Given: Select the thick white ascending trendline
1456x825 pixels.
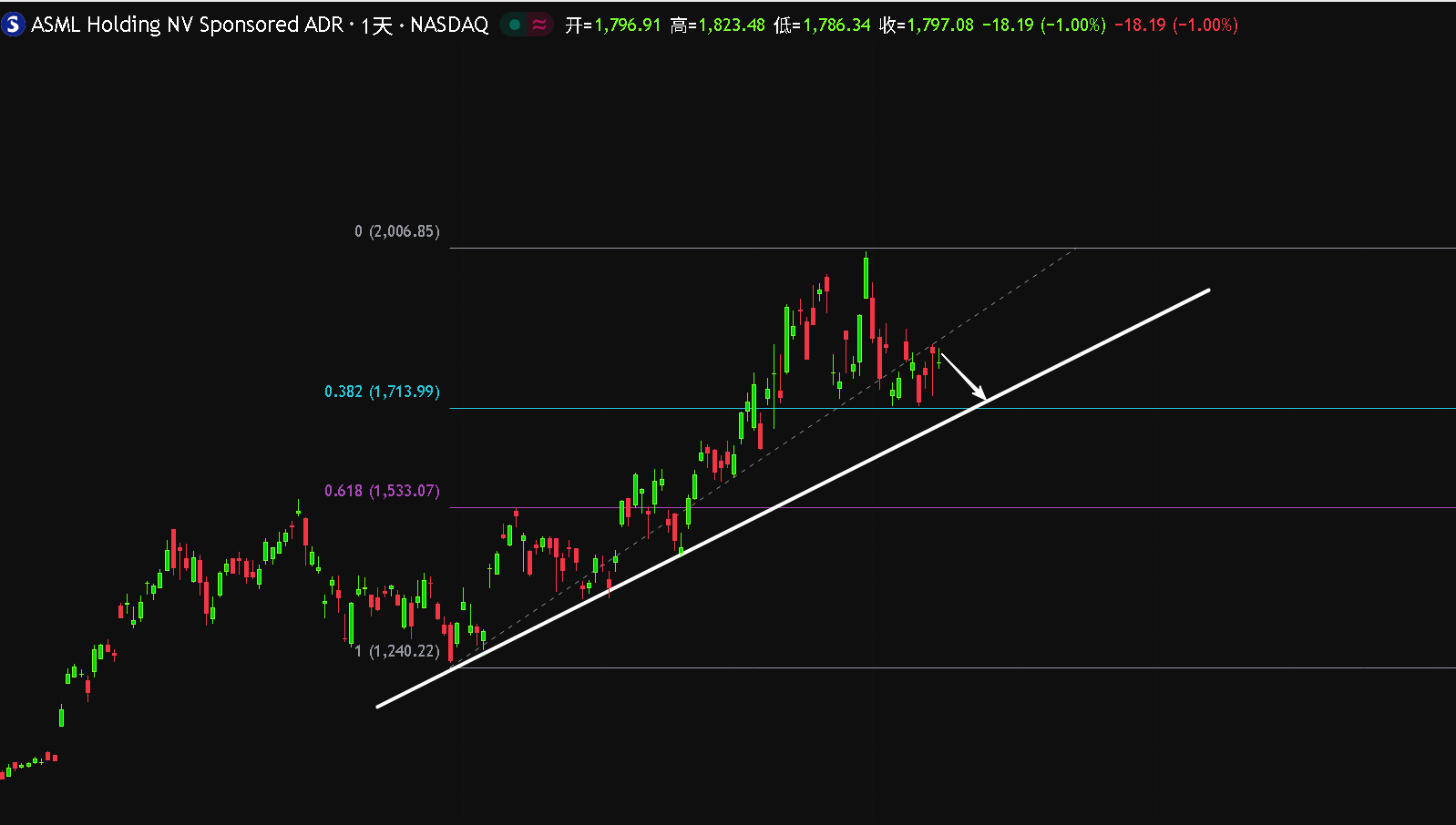Looking at the screenshot, I should (x=793, y=498).
